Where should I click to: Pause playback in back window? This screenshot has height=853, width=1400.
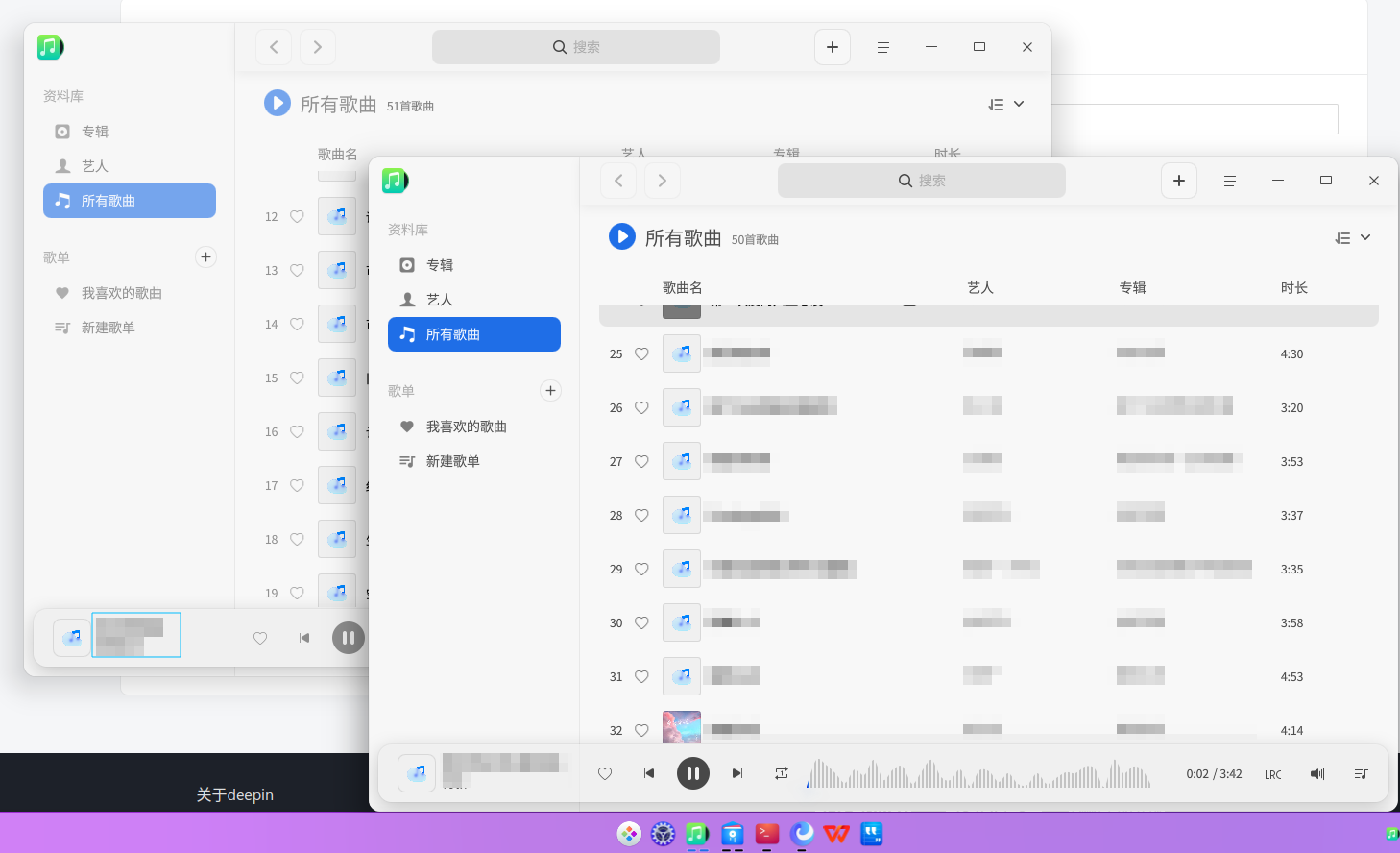pos(349,637)
